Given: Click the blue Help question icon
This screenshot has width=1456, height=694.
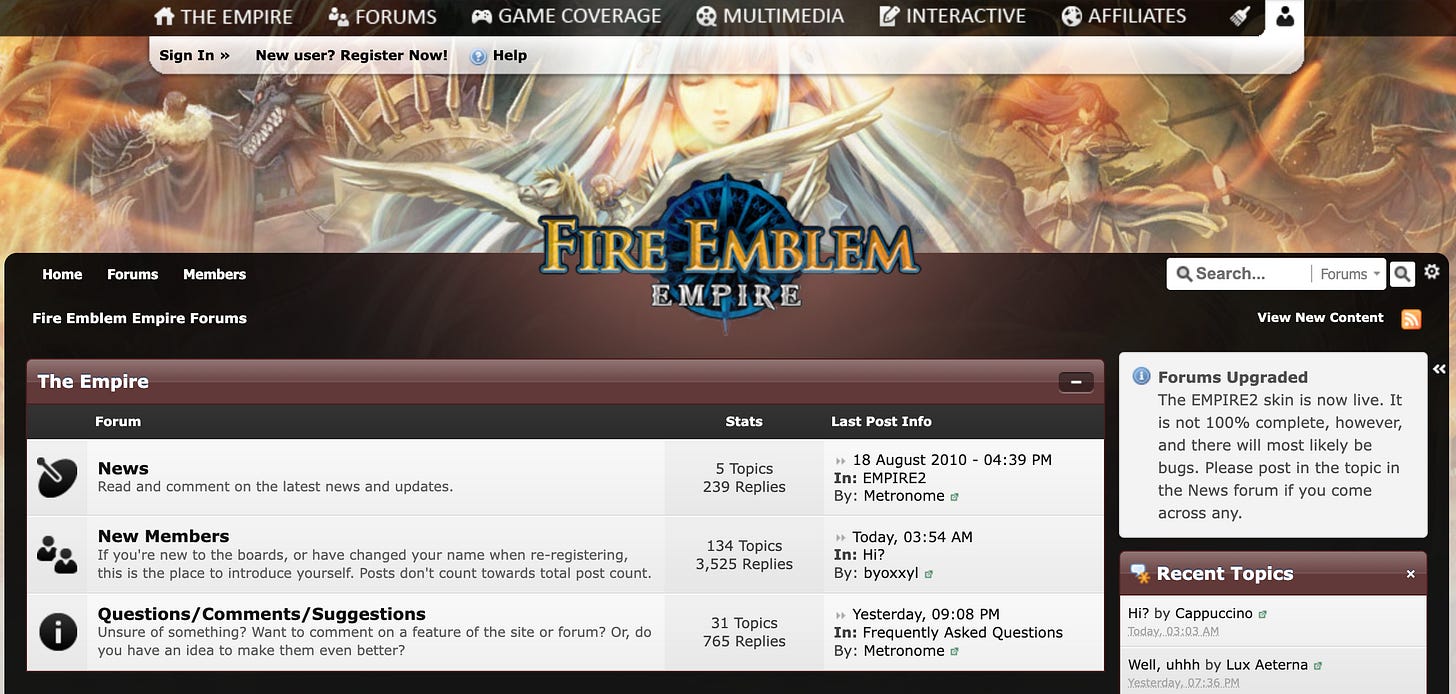Looking at the screenshot, I should [x=478, y=56].
